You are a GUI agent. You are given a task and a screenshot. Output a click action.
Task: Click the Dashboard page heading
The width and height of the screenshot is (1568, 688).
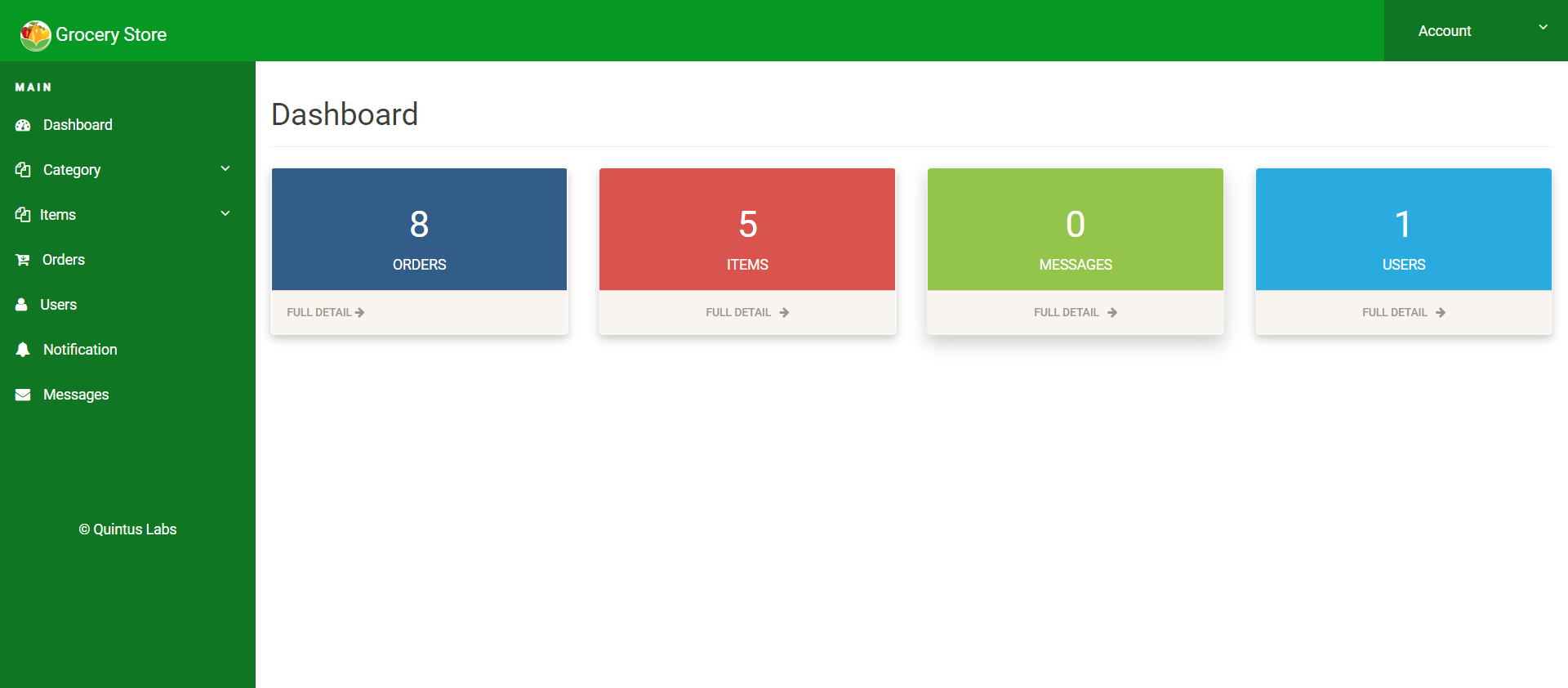coord(345,114)
